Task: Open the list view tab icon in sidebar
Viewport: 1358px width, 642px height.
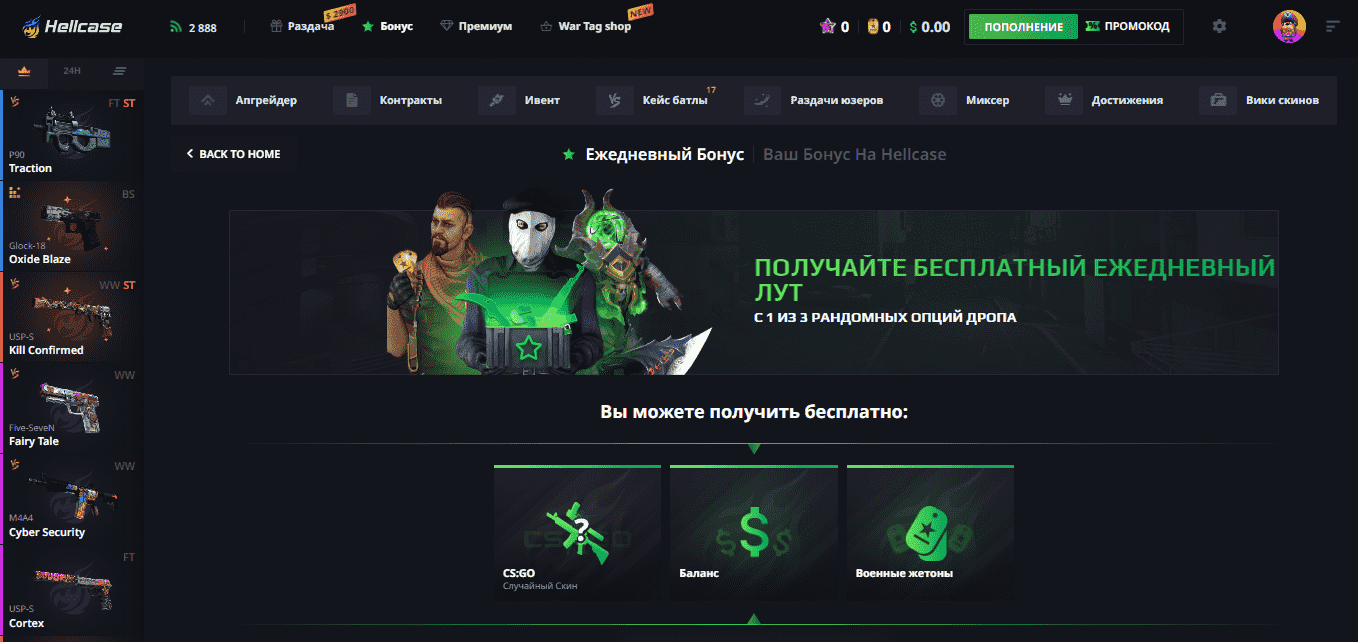Action: [120, 71]
